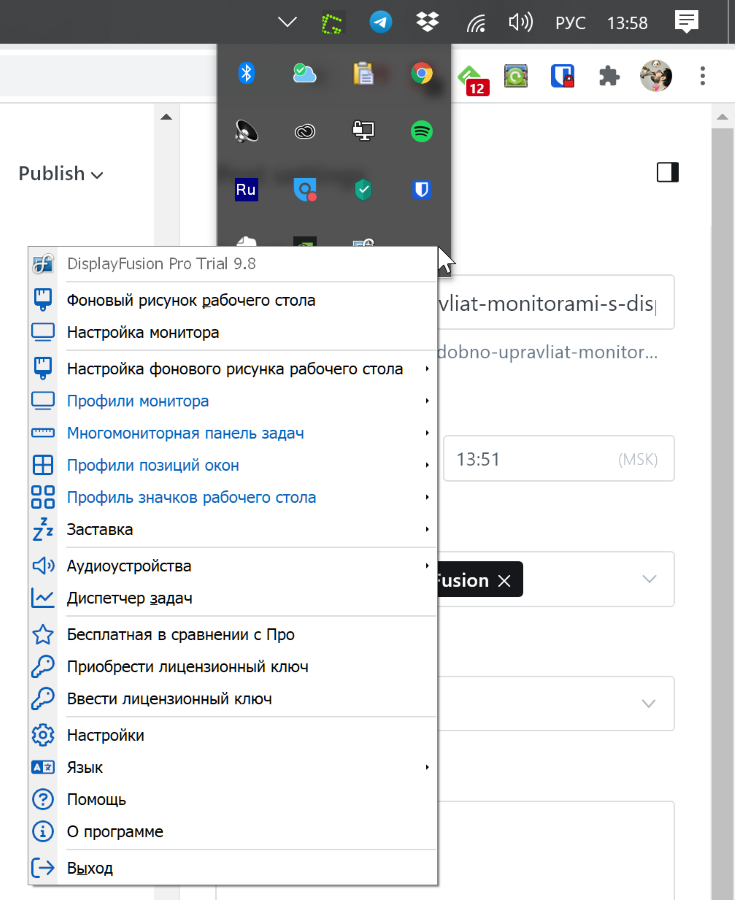Expand Многомониторная панель задач submenu
The width and height of the screenshot is (735, 900).
pyautogui.click(x=234, y=433)
